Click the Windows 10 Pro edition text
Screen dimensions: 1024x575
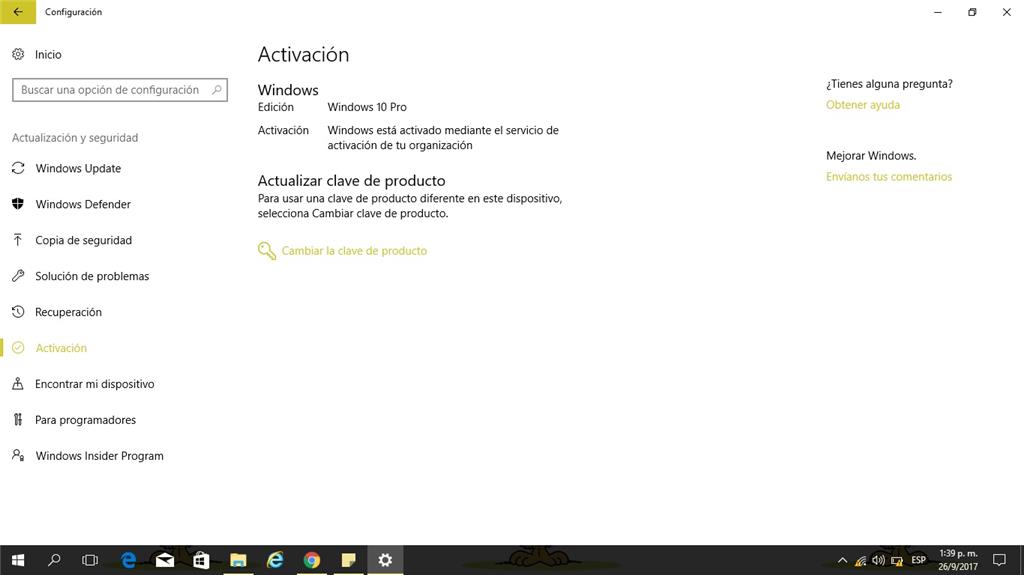click(x=367, y=107)
